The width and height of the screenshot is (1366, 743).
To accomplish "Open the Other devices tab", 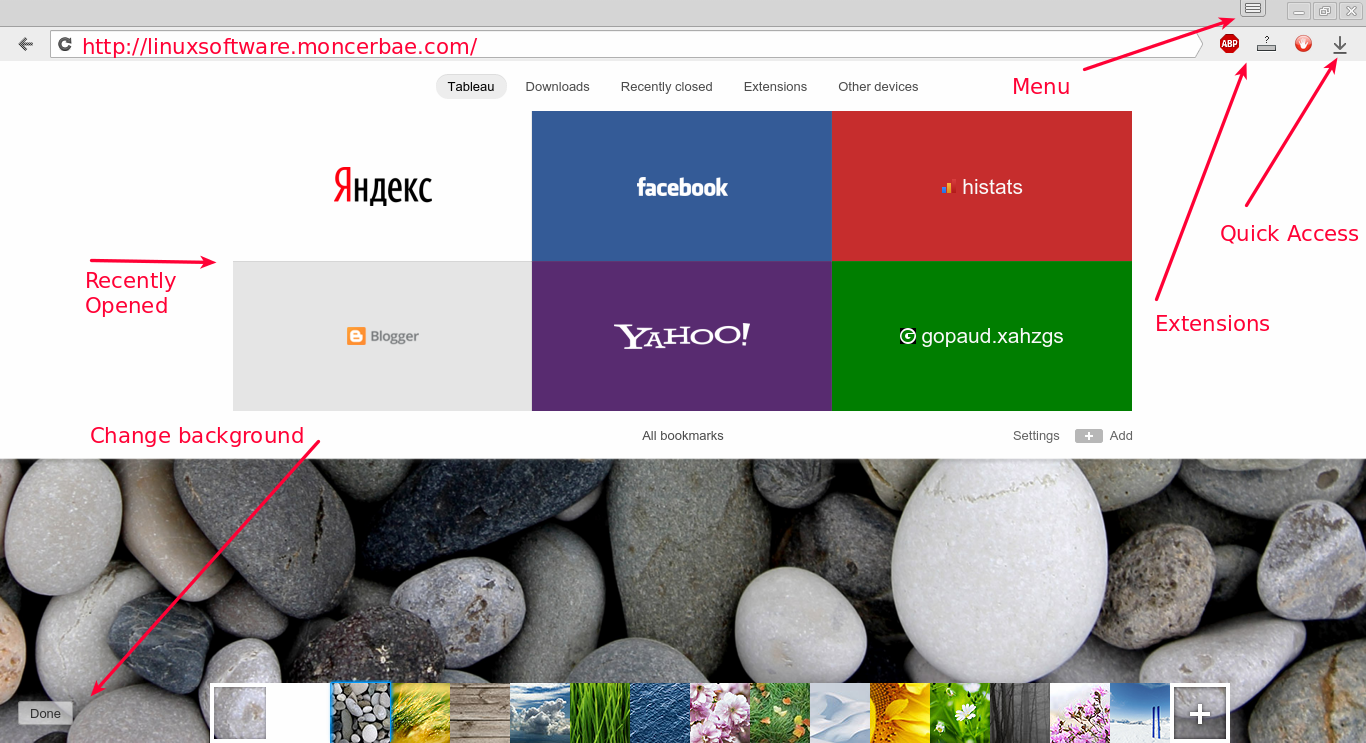I will 878,87.
